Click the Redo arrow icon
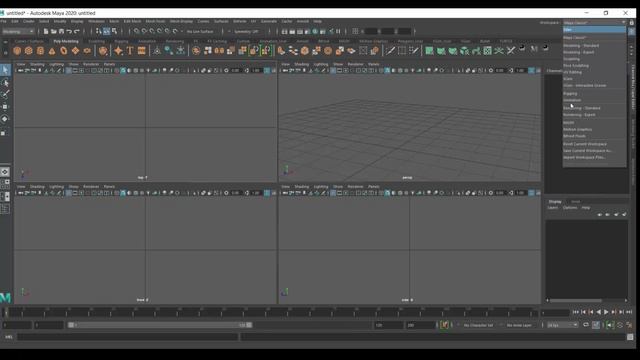640x360 pixels. (x=77, y=31)
